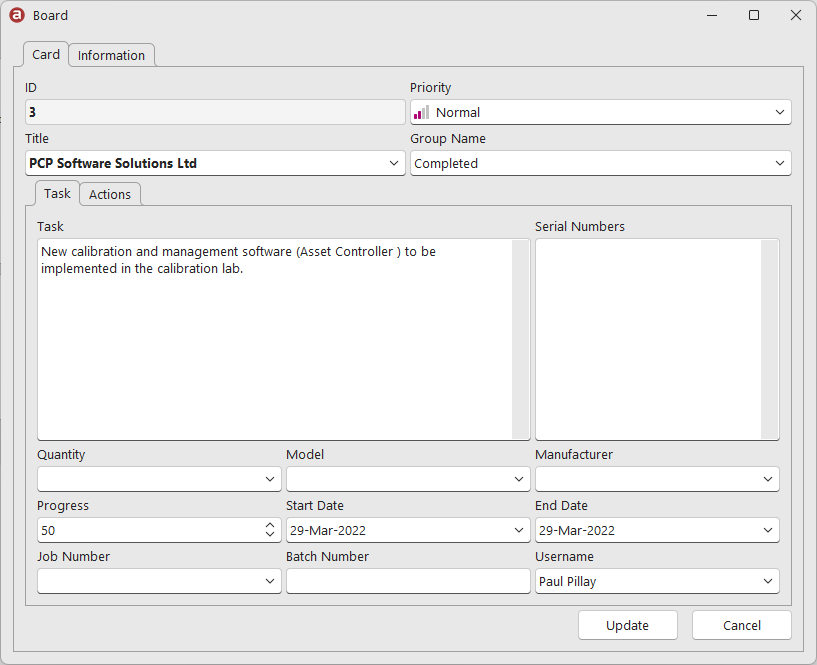
Task: Open the Manufacturer dropdown
Action: [768, 479]
